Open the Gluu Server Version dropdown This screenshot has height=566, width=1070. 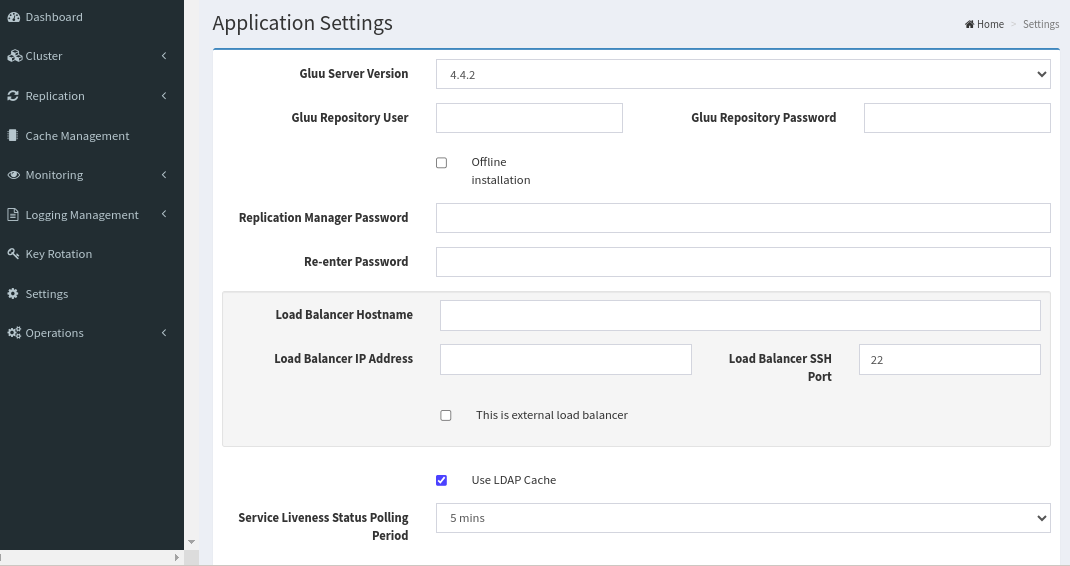point(743,74)
